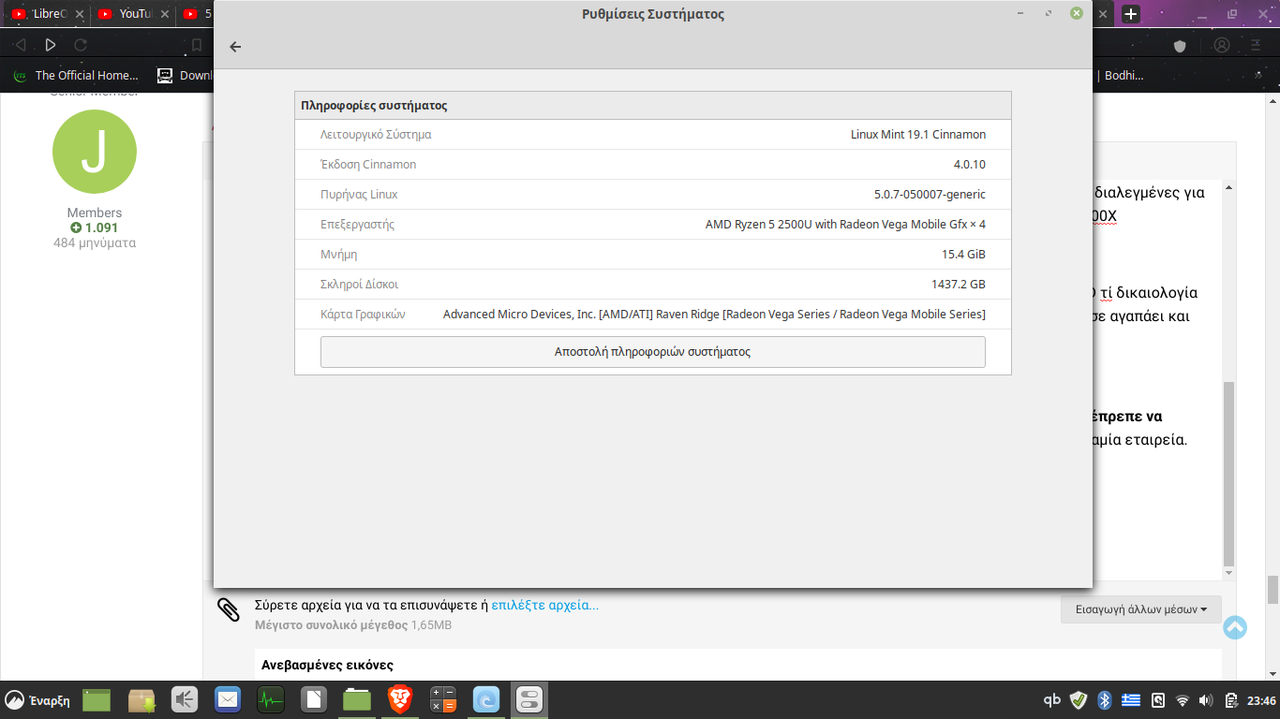Open the Downl... bookmark
The height and width of the screenshot is (719, 1280).
tap(186, 75)
